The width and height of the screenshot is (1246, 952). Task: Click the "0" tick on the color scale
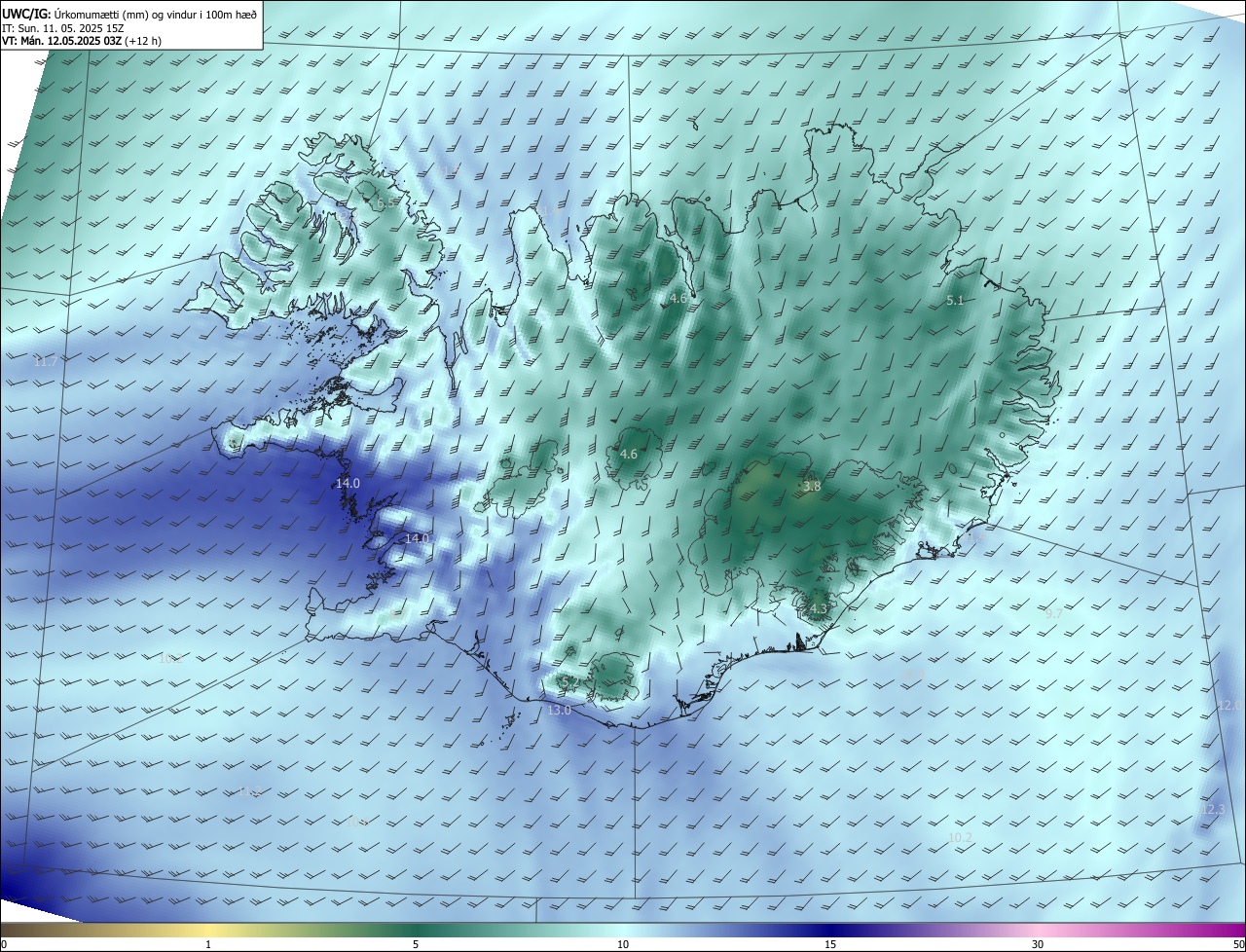tap(4, 944)
